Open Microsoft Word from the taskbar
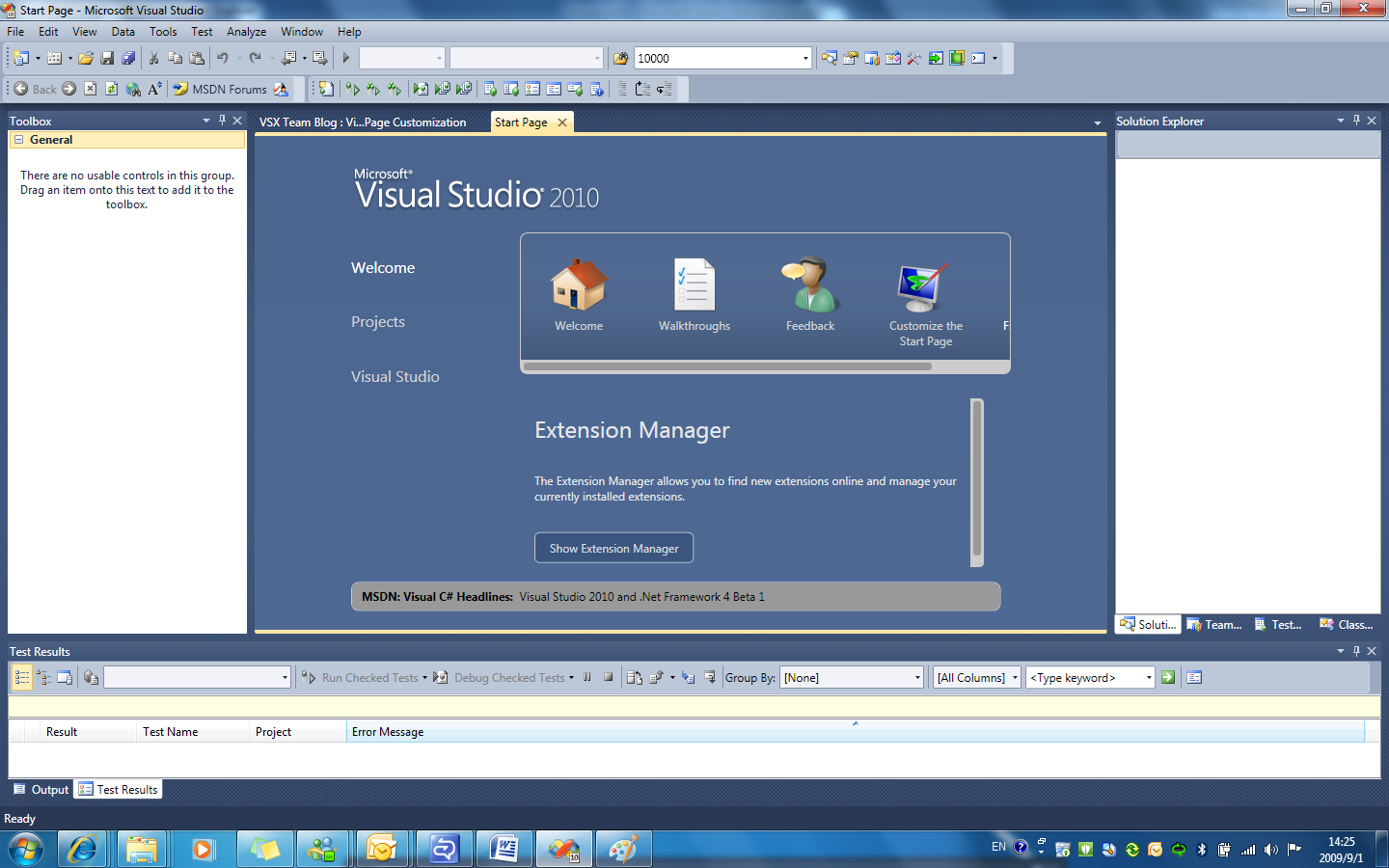Screen dimensions: 1389x868 504,850
